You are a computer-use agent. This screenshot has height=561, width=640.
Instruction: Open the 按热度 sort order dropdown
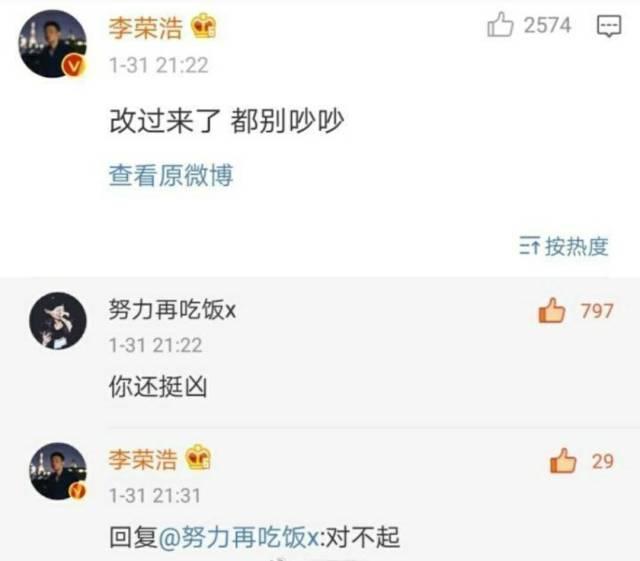564,246
